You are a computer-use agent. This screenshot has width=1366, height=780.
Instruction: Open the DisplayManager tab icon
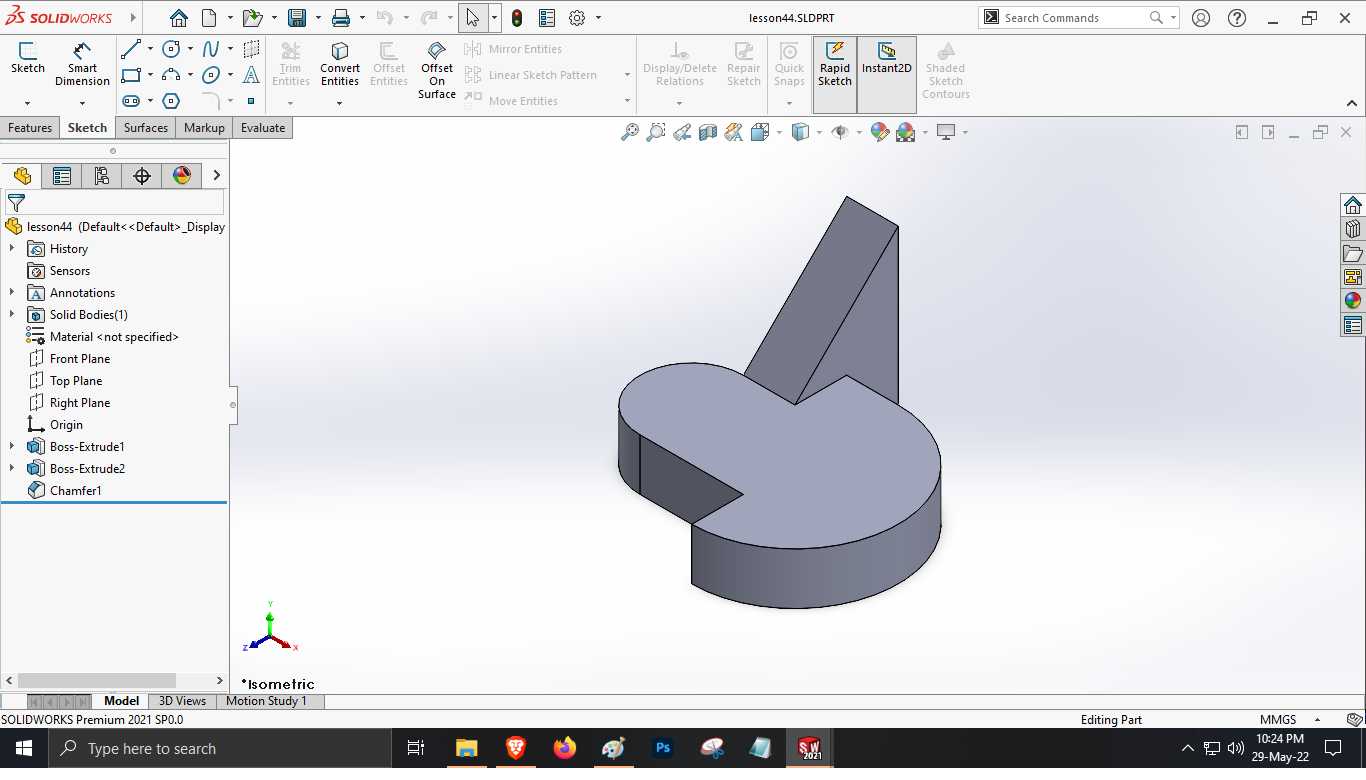point(182,176)
